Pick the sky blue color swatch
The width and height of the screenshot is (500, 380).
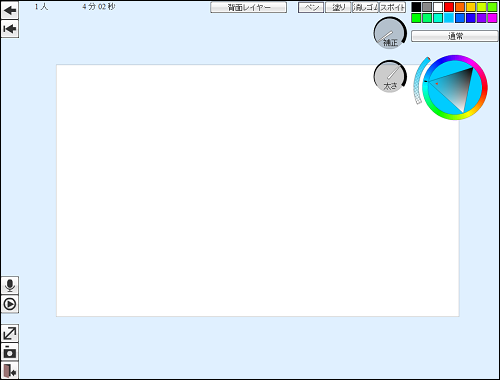(449, 18)
